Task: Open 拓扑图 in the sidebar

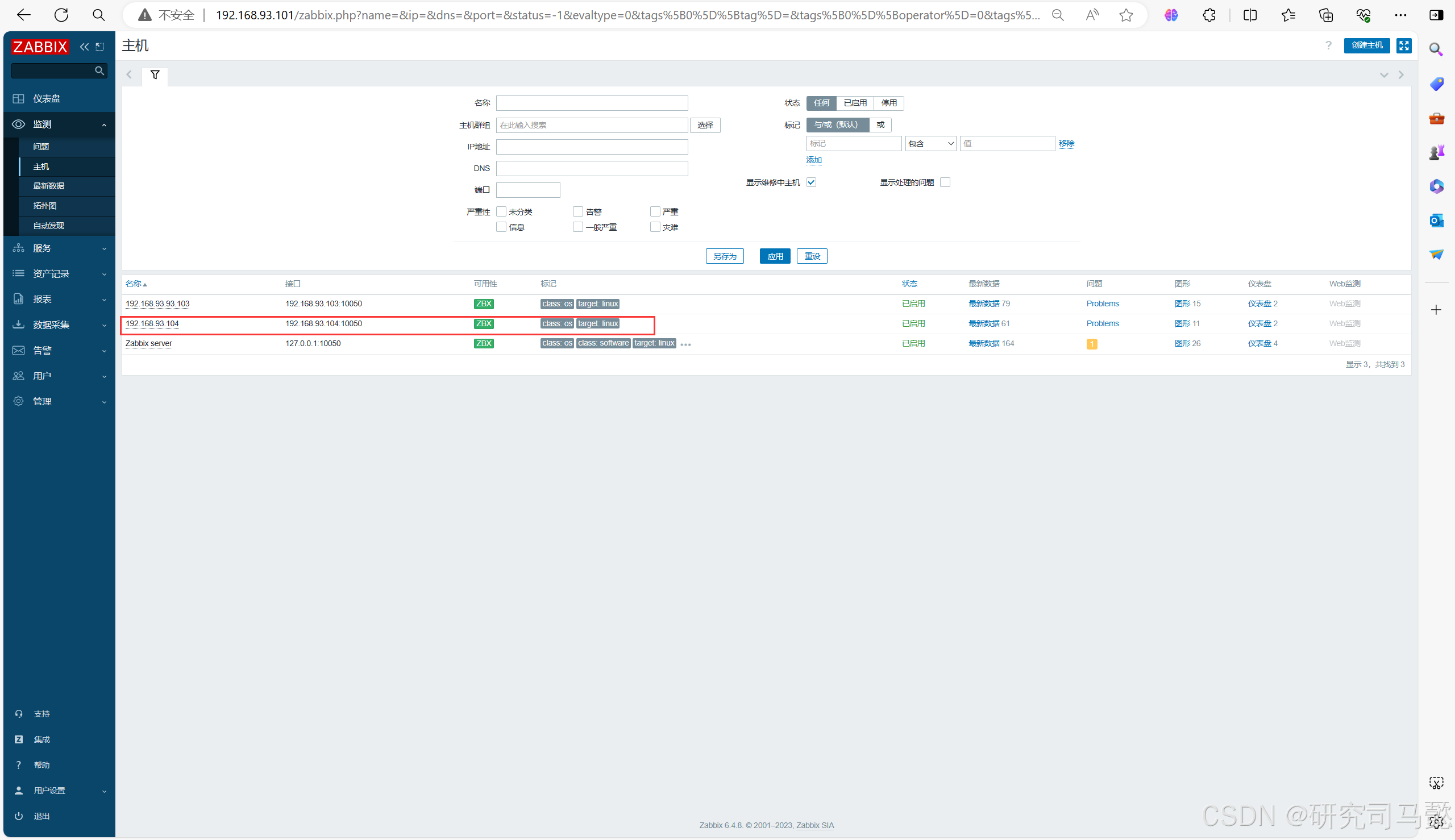Action: click(44, 206)
